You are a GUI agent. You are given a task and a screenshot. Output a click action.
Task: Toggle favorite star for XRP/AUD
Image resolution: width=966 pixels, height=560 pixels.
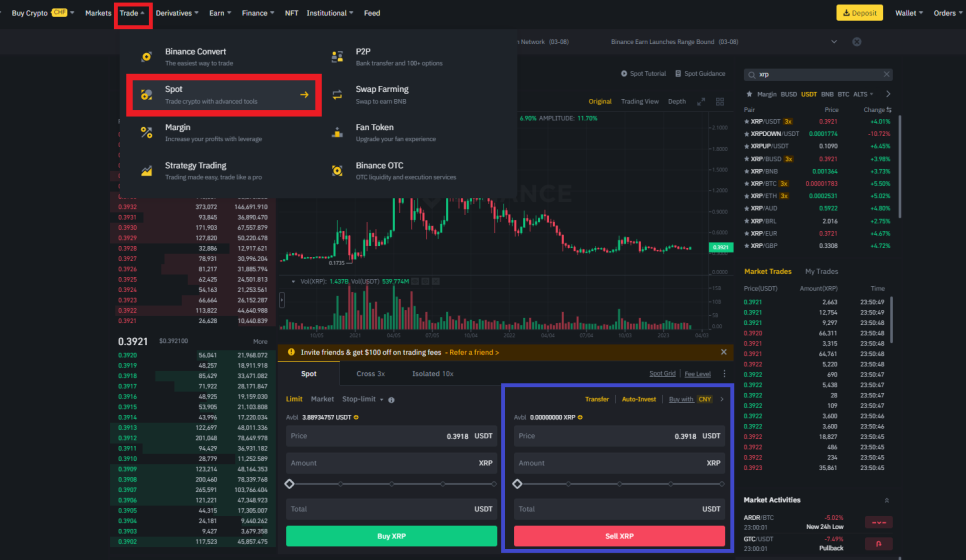point(747,208)
